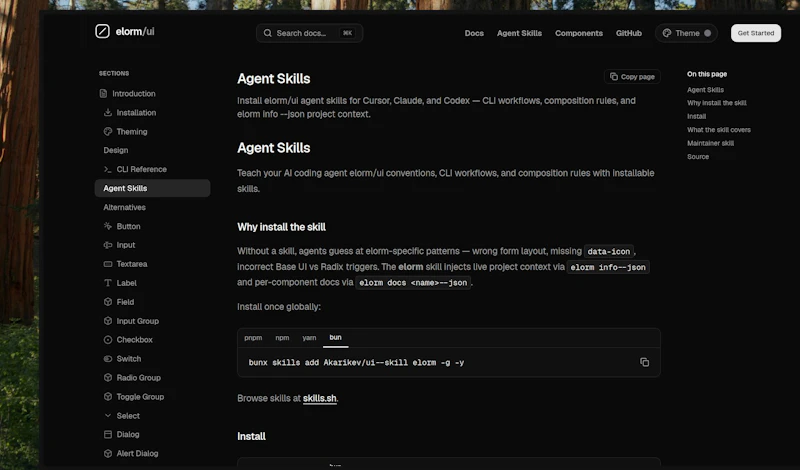The height and width of the screenshot is (470, 800).
Task: Click the Radio Group cube icon
Action: pos(108,378)
